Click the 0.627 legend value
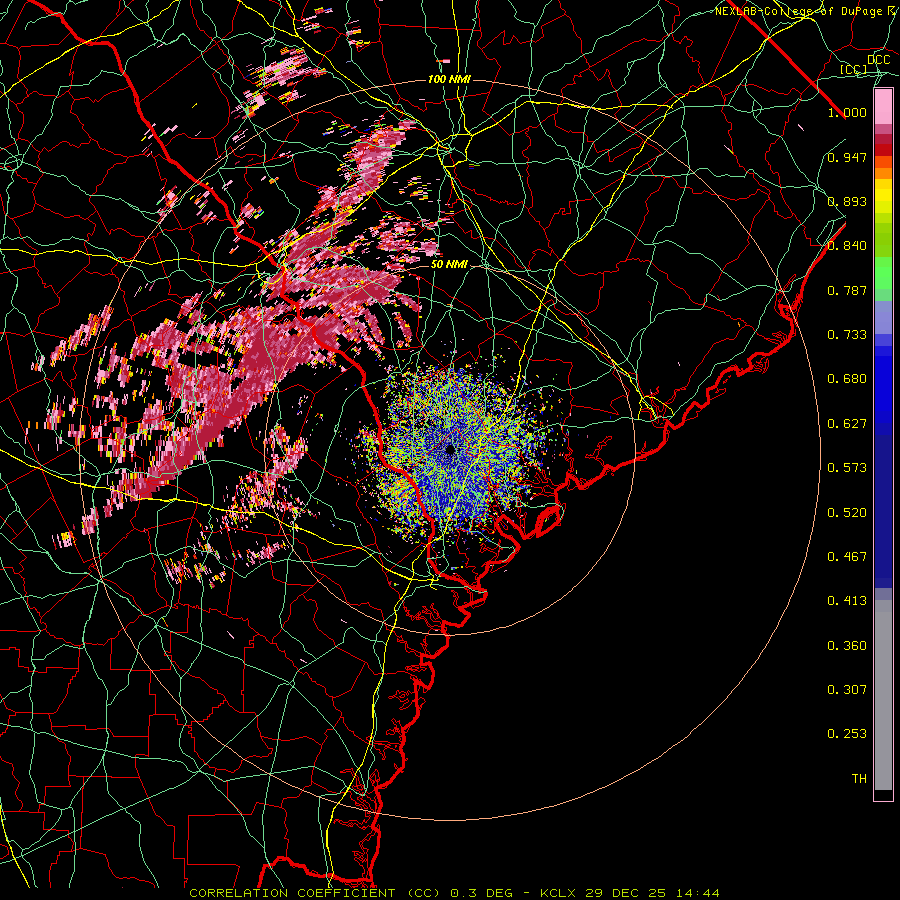This screenshot has height=900, width=900. (x=847, y=424)
